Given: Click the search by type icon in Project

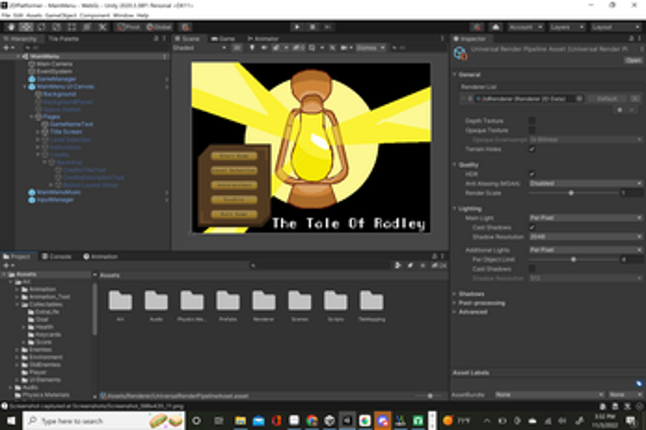Looking at the screenshot, I should click(x=398, y=266).
